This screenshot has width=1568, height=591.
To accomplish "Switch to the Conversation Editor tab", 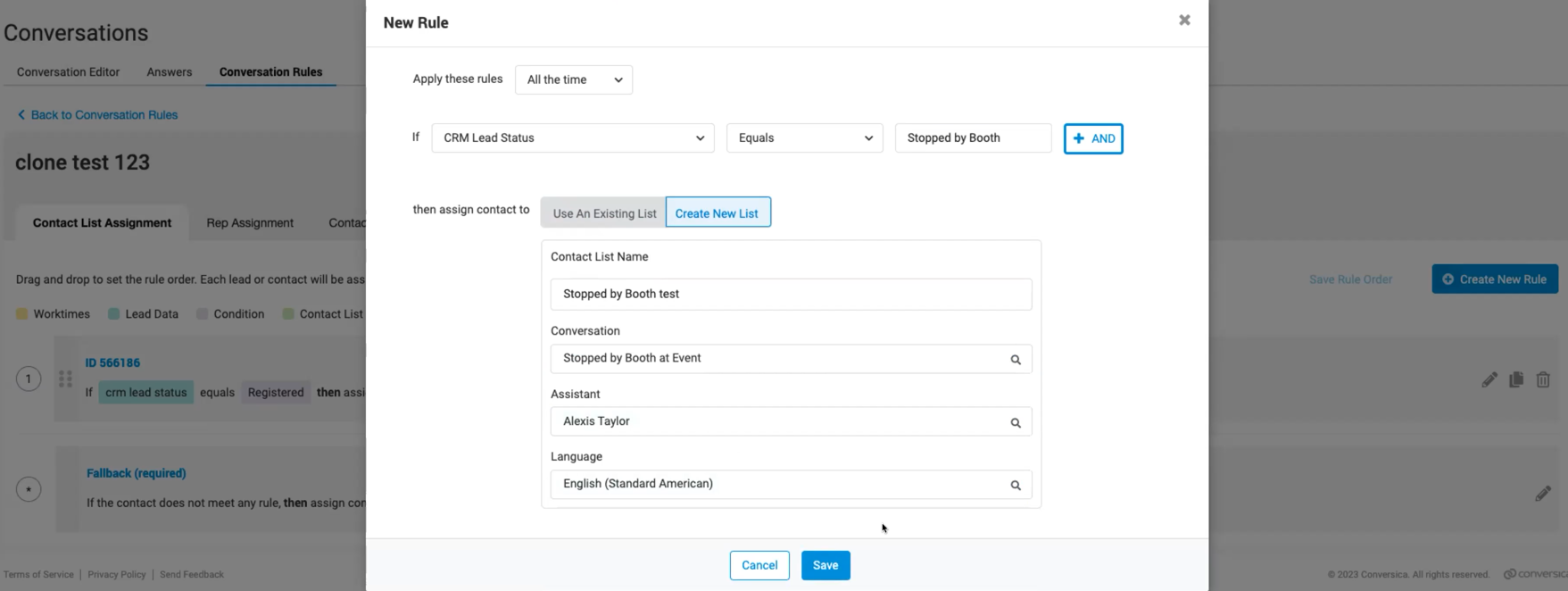I will point(68,72).
